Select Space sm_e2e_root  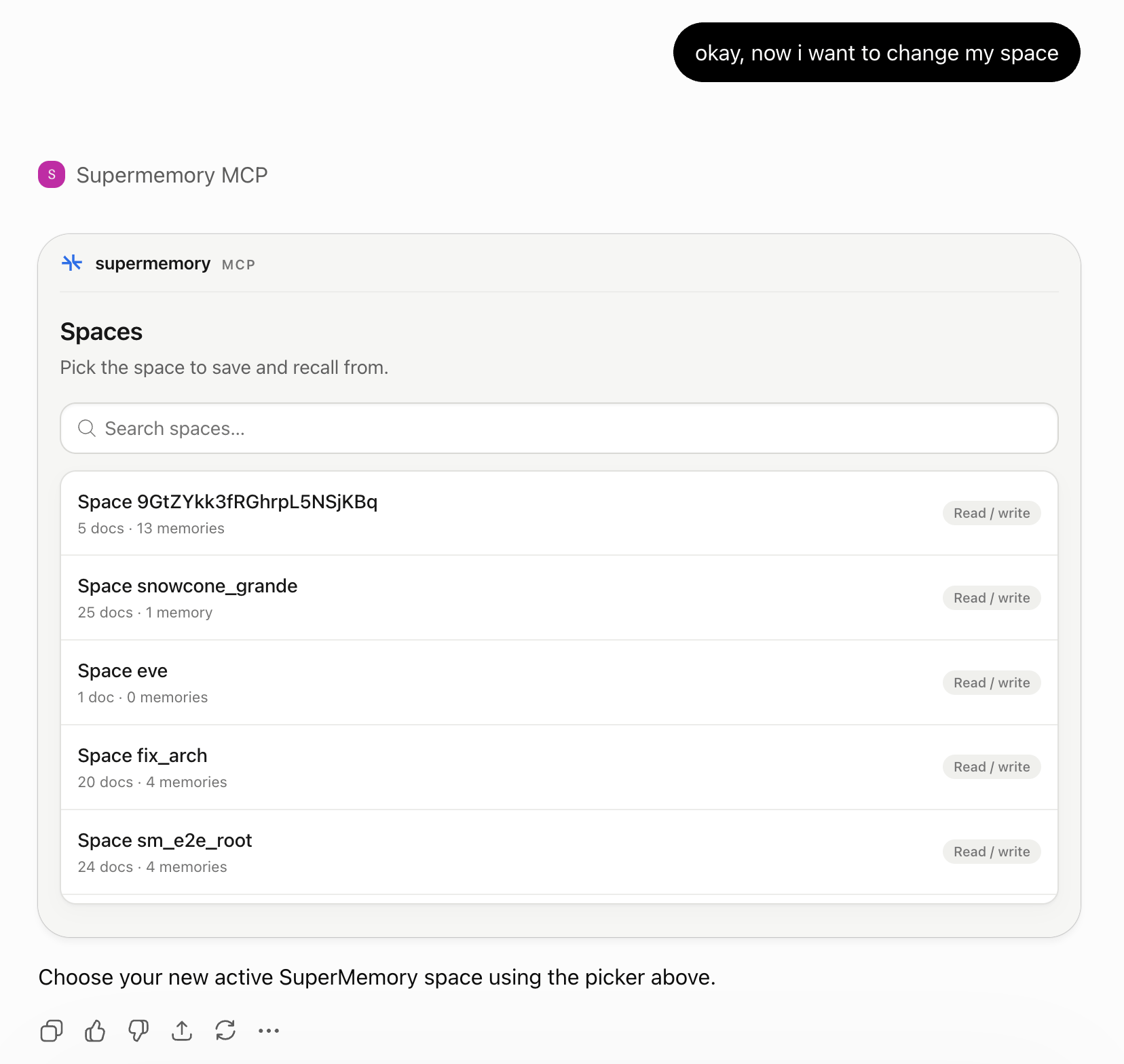[x=559, y=852]
